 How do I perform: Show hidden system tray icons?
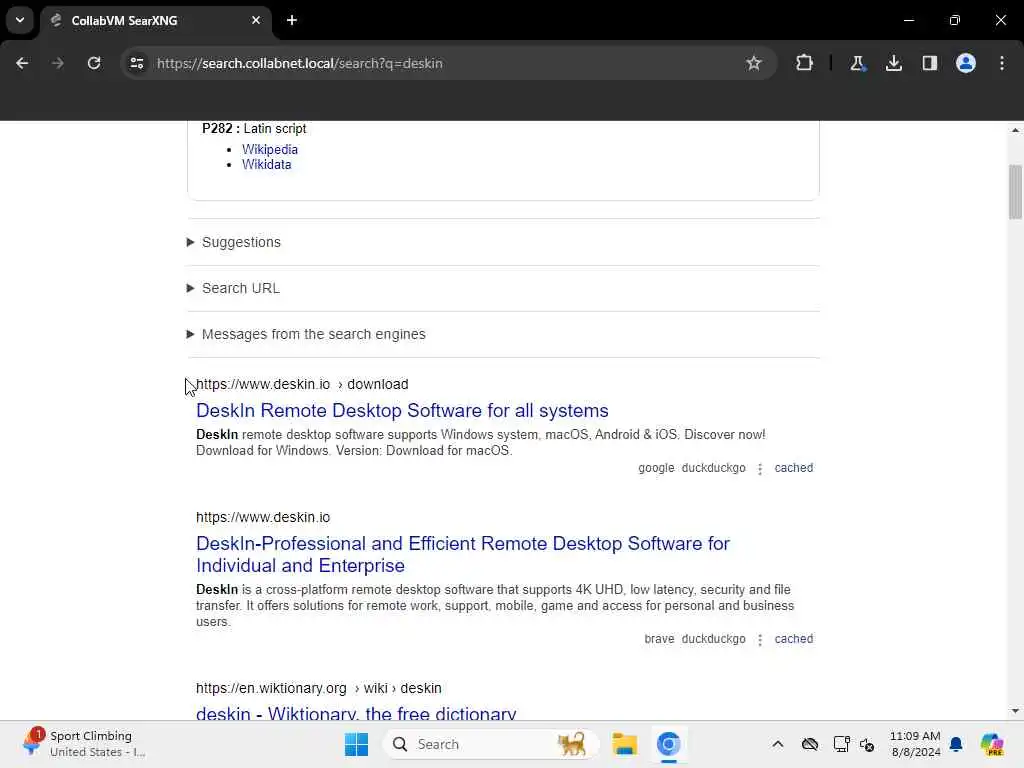(777, 744)
